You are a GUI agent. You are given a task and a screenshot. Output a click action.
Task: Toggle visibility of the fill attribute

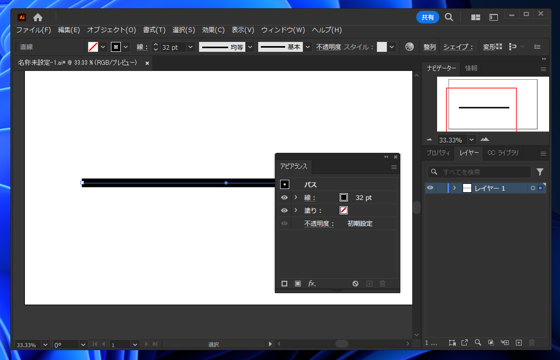coord(284,211)
